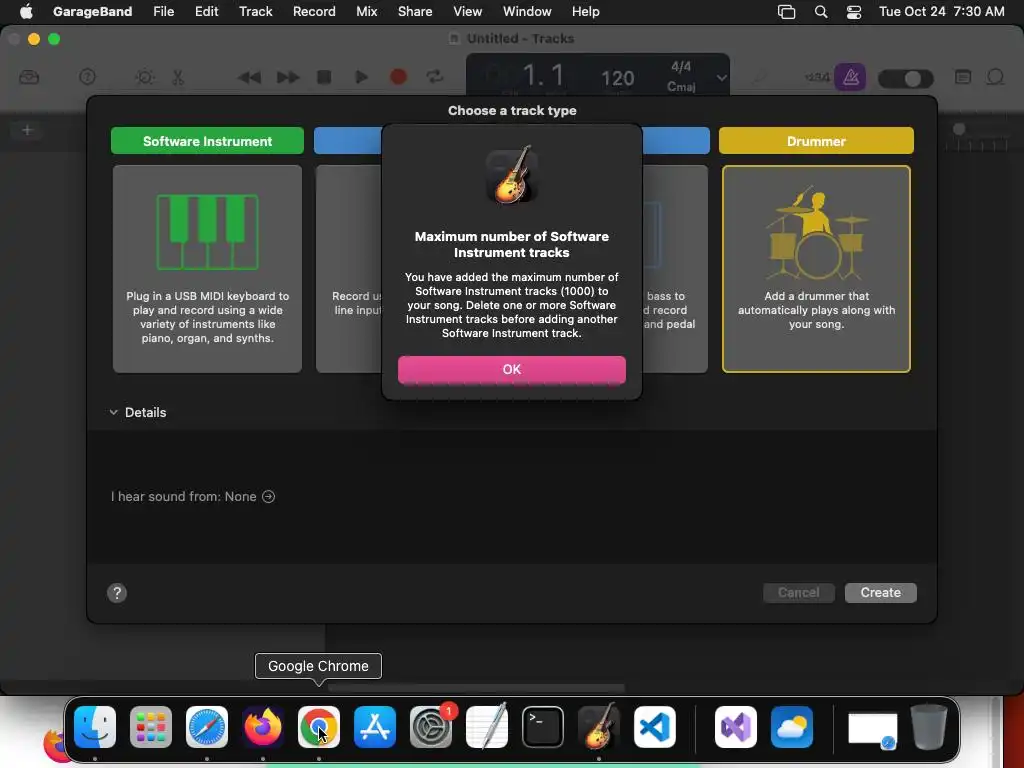This screenshot has height=768, width=1024.
Task: Open Control Center in menu bar
Action: pos(854,12)
